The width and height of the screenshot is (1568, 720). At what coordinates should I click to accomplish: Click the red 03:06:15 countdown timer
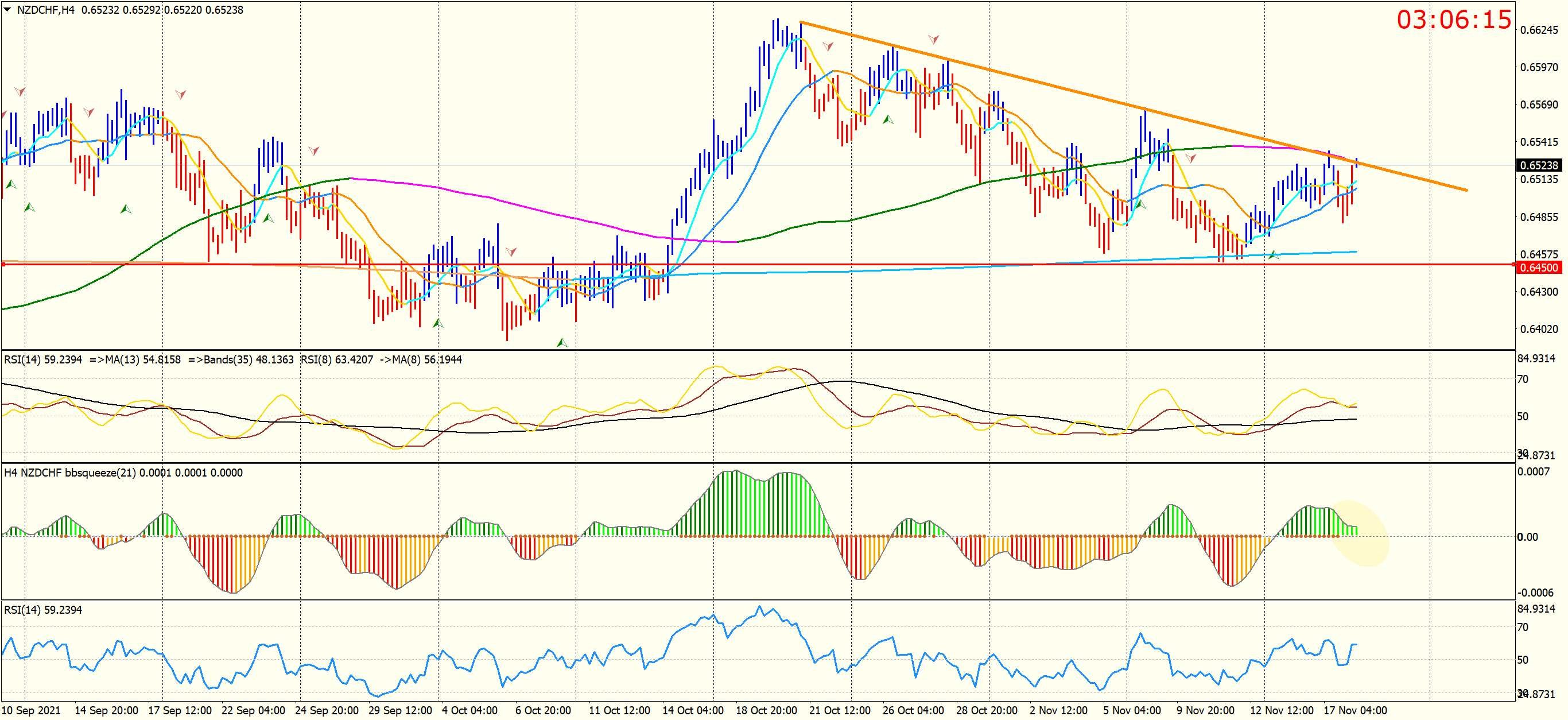[x=1453, y=20]
